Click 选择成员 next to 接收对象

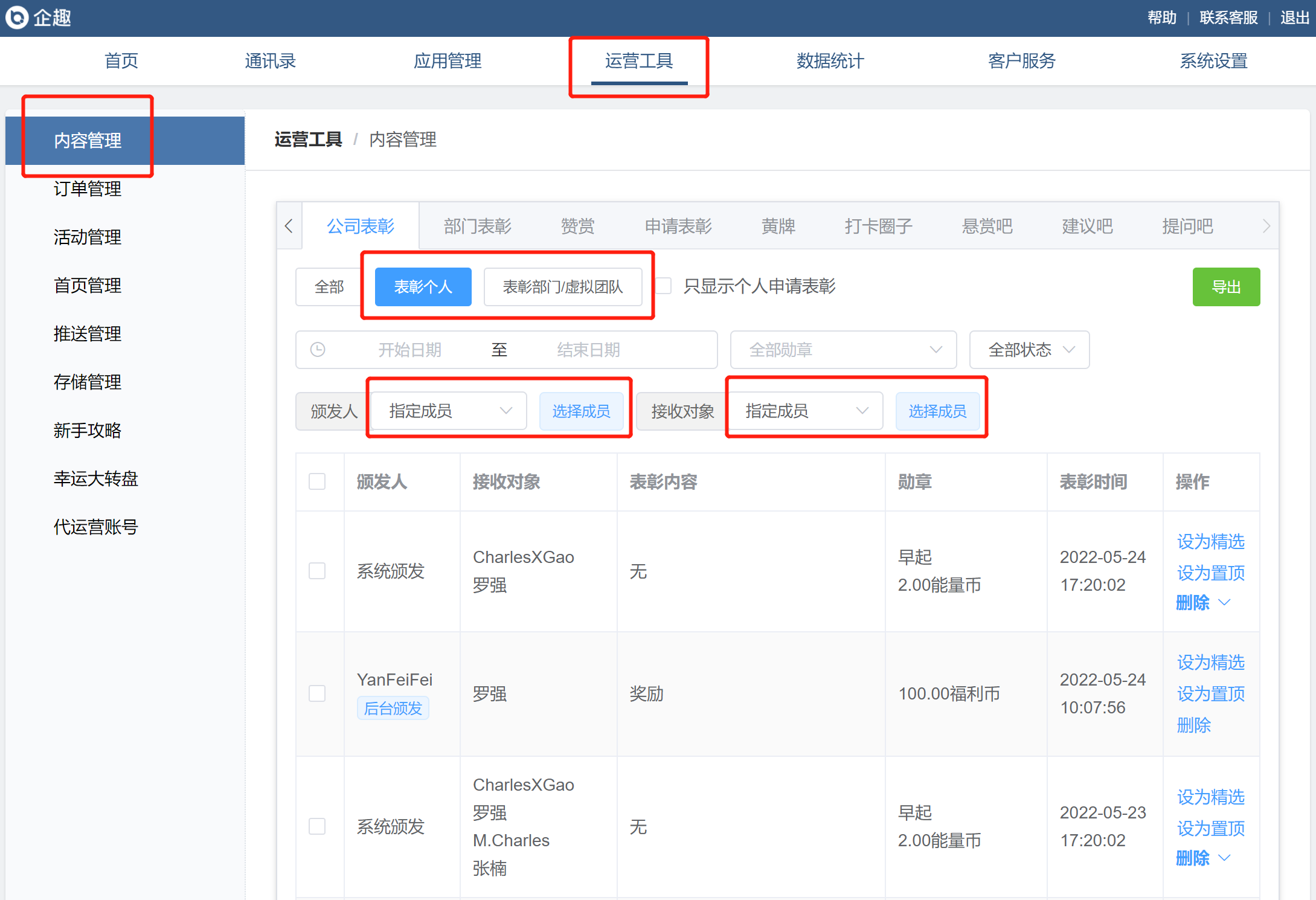click(938, 411)
